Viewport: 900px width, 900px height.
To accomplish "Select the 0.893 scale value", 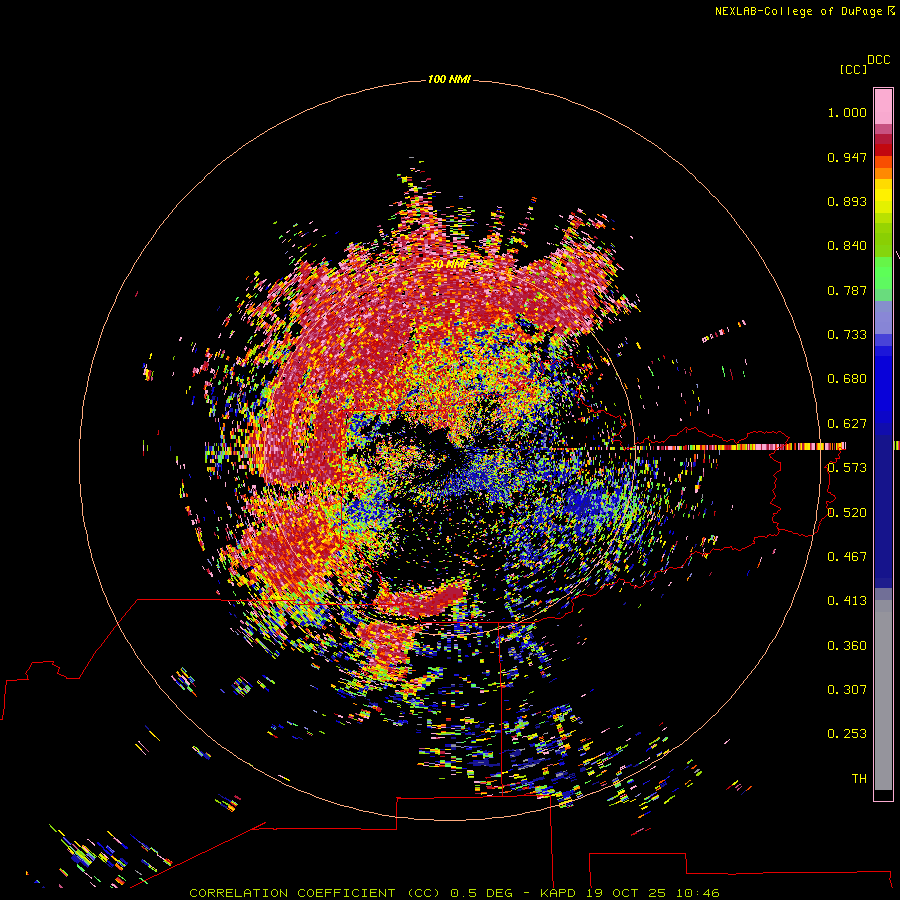I will pos(847,201).
